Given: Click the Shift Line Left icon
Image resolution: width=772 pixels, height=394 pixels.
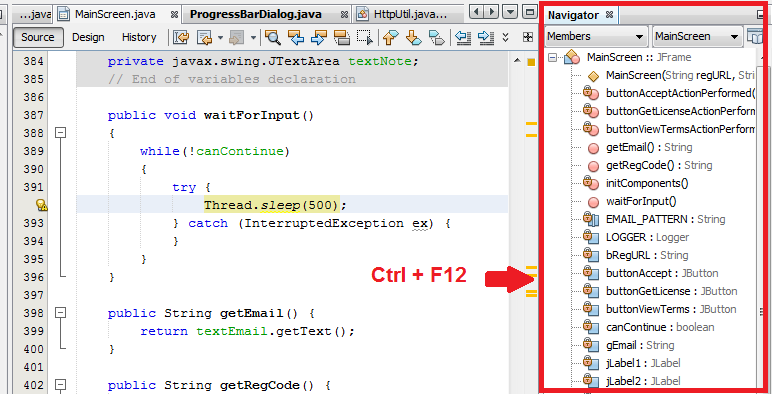Looking at the screenshot, I should click(462, 37).
